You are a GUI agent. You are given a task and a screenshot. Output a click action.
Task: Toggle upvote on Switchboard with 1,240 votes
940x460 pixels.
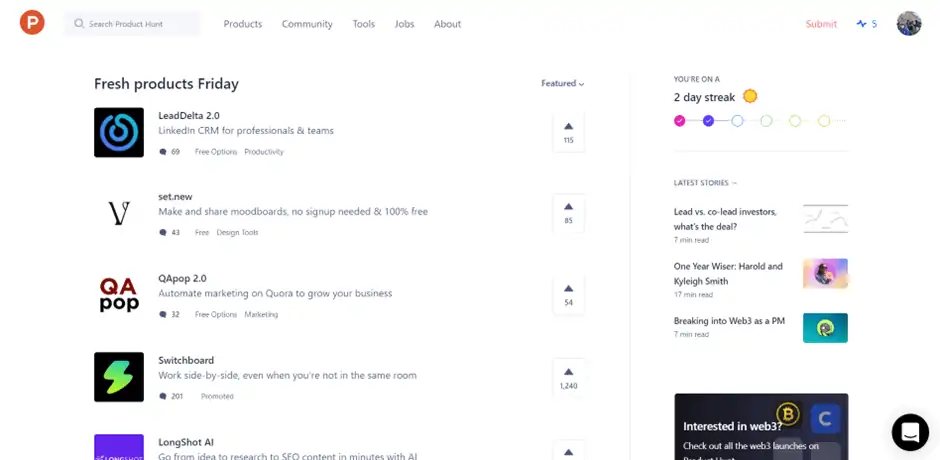pyautogui.click(x=568, y=377)
